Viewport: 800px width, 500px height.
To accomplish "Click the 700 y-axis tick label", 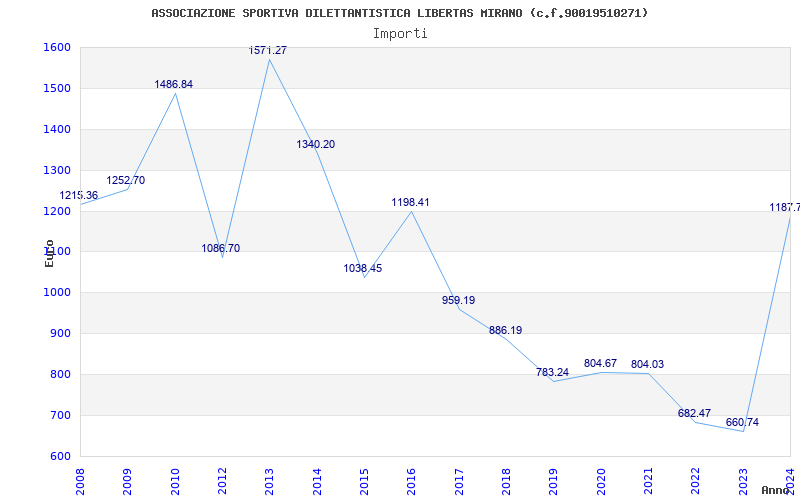I will coord(60,415).
